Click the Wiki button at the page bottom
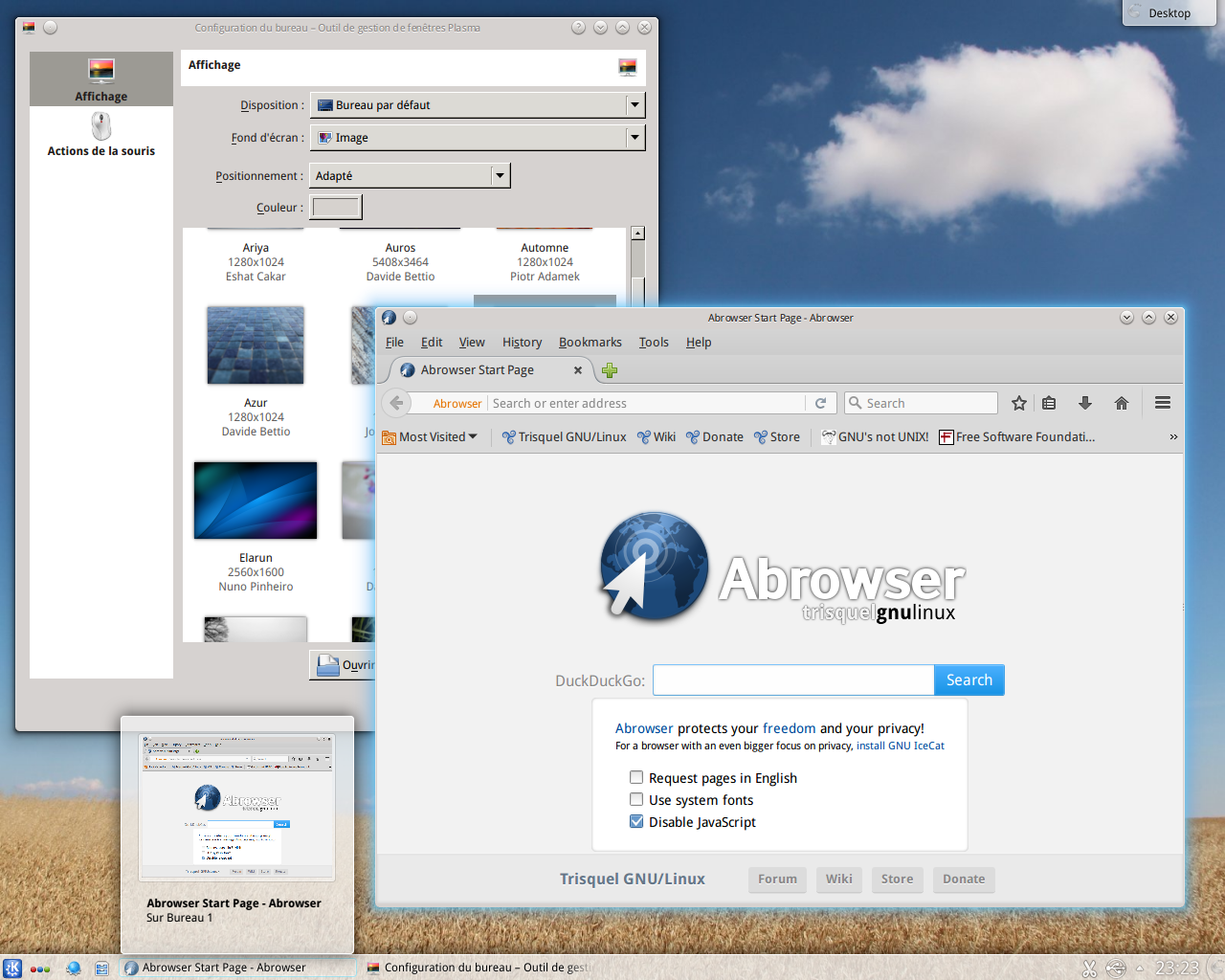This screenshot has height=980, width=1225. click(x=839, y=880)
